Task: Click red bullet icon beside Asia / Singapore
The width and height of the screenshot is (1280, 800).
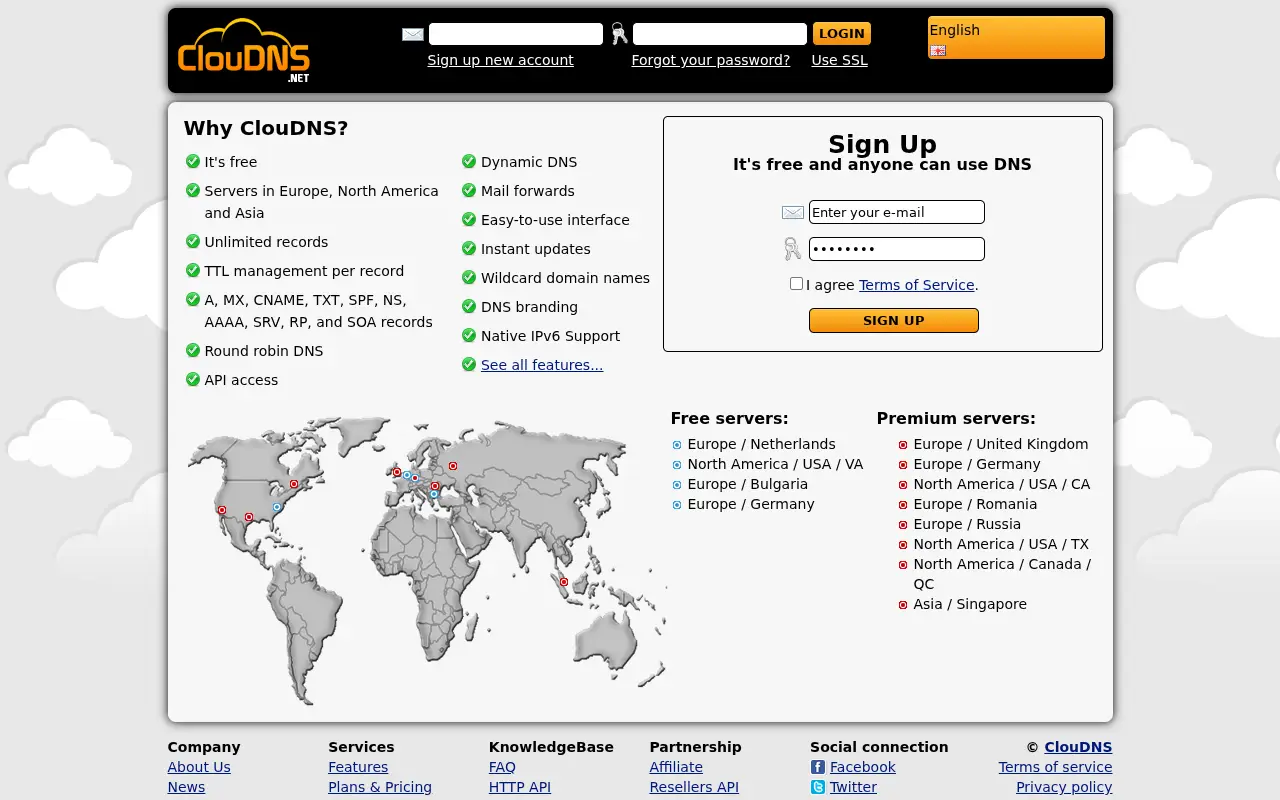Action: coord(903,605)
